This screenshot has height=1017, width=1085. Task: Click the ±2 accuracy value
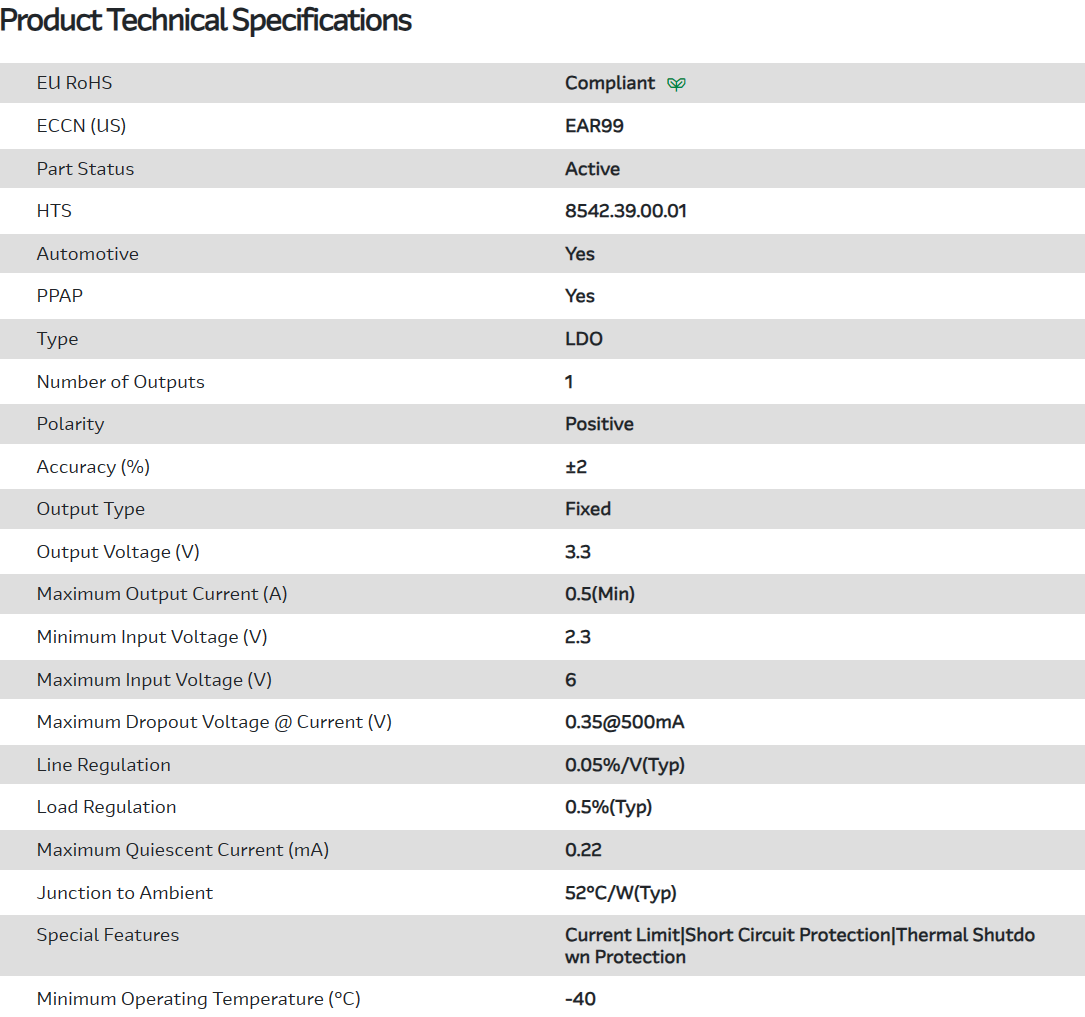(576, 467)
